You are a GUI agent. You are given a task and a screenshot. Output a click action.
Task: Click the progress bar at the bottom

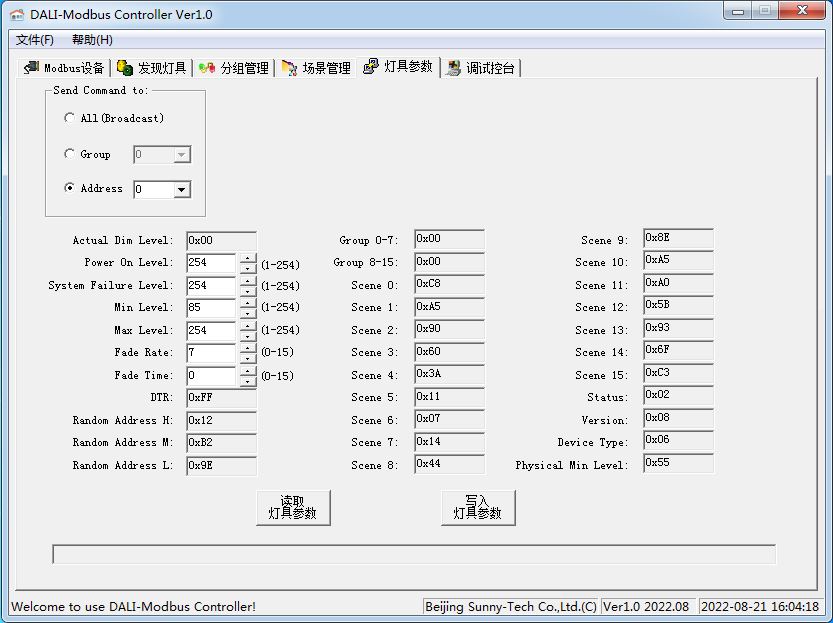414,554
